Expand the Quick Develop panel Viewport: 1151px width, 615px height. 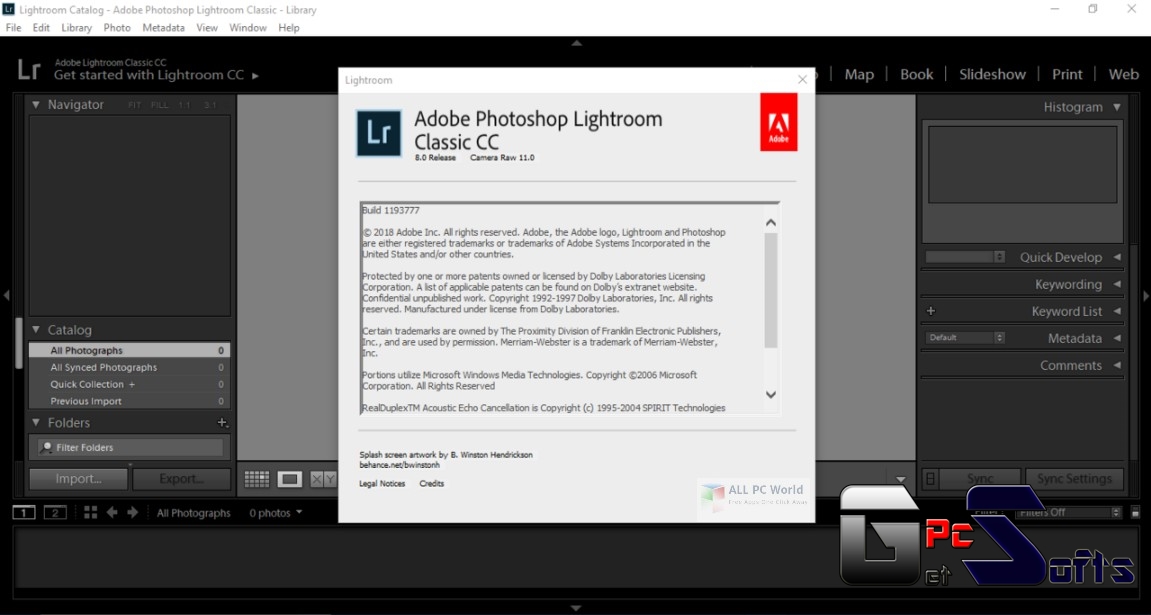pos(1116,258)
